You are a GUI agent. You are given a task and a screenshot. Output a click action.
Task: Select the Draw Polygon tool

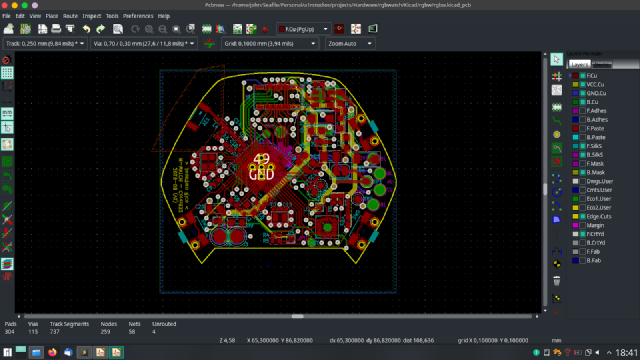click(x=557, y=220)
